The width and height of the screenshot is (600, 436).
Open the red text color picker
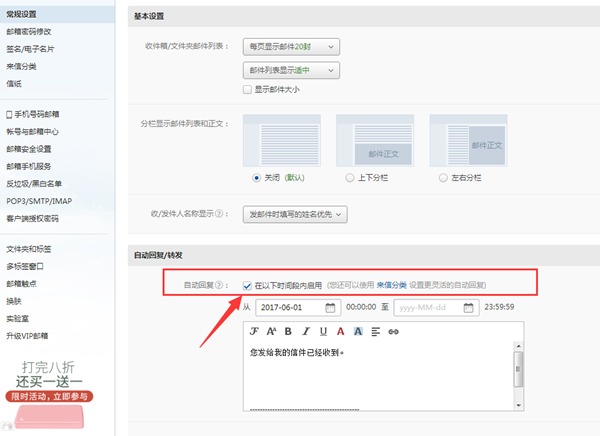point(341,331)
